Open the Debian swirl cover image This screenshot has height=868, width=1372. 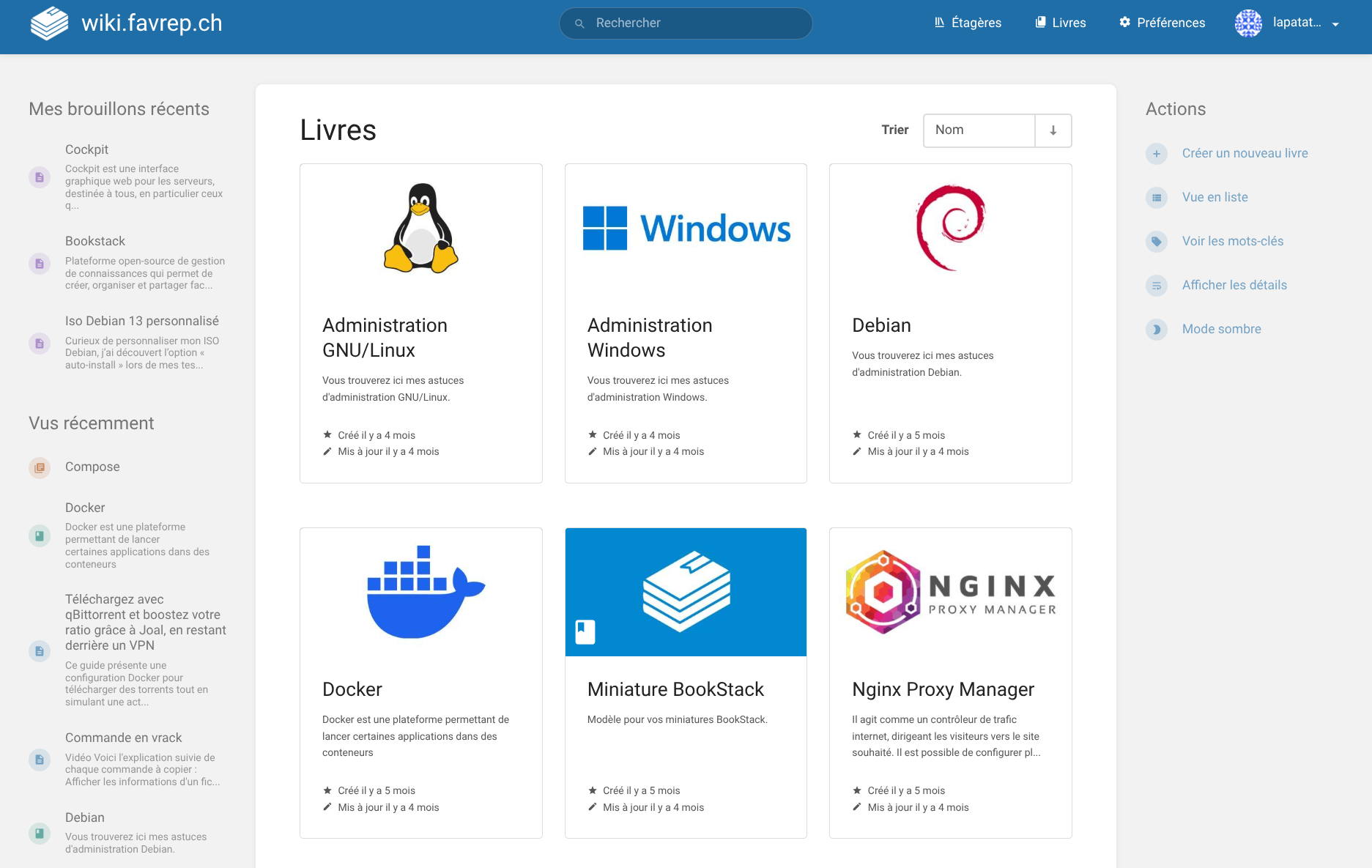tap(950, 228)
